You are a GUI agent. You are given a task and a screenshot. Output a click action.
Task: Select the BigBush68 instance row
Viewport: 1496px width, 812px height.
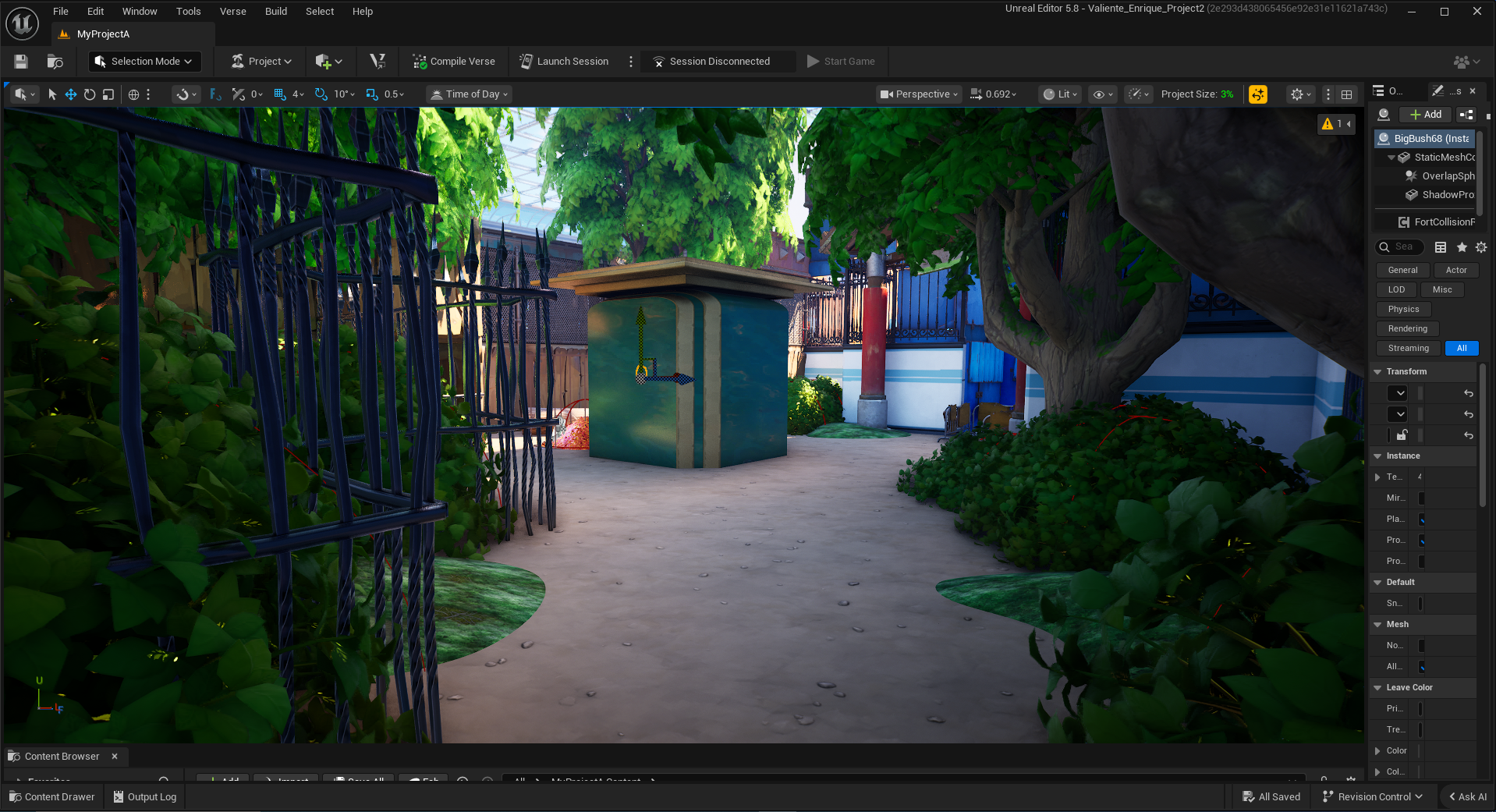pos(1425,139)
